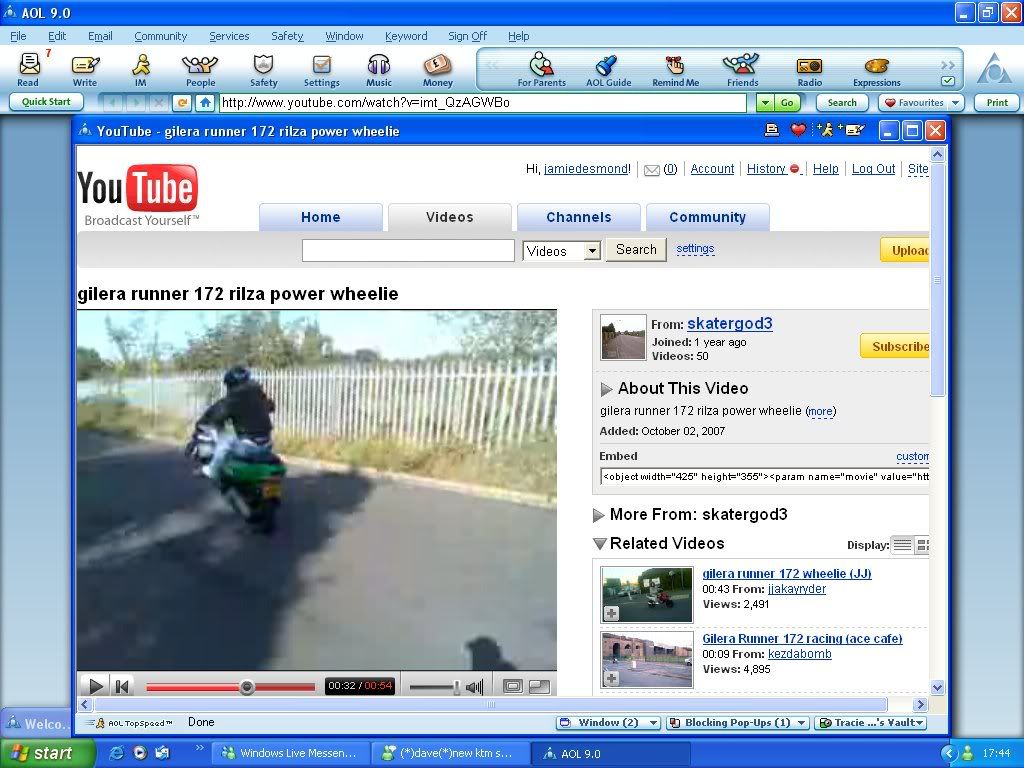Click the URL address bar field
Viewport: 1024px width, 768px height.
(483, 103)
